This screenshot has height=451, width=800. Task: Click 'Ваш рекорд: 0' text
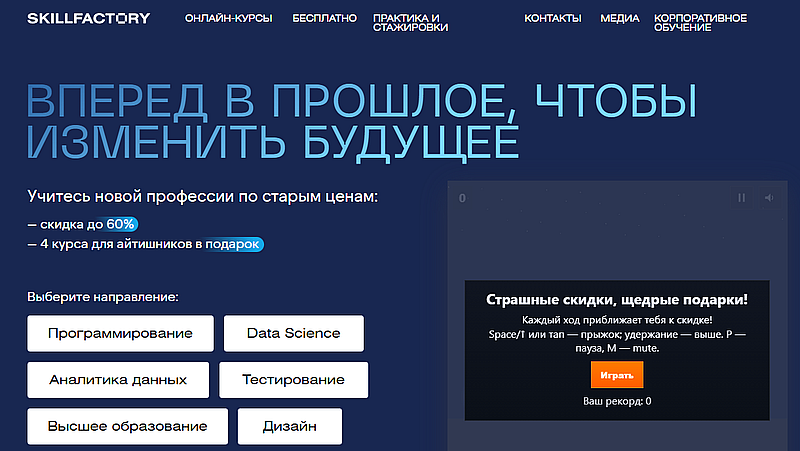click(617, 401)
